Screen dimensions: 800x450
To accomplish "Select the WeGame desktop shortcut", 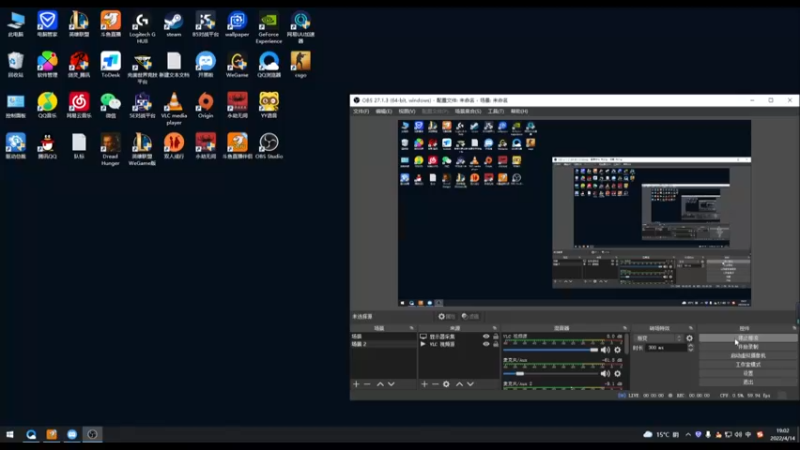I will click(237, 64).
